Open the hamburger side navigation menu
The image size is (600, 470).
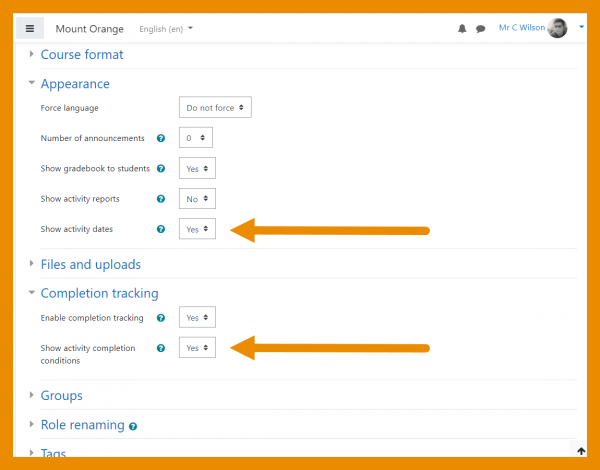[30, 28]
